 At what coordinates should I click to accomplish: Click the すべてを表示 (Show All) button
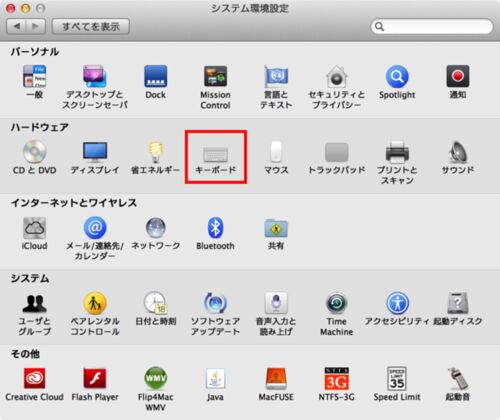click(x=91, y=26)
